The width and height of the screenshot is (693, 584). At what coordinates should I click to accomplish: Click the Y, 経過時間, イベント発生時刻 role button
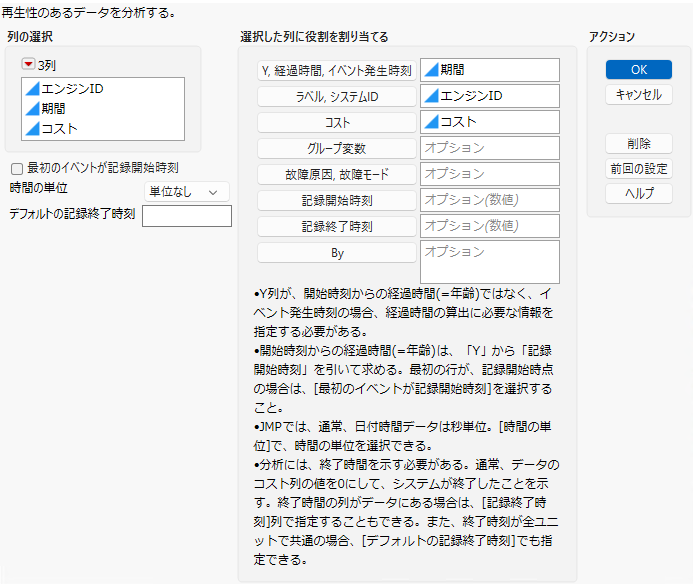click(x=336, y=71)
